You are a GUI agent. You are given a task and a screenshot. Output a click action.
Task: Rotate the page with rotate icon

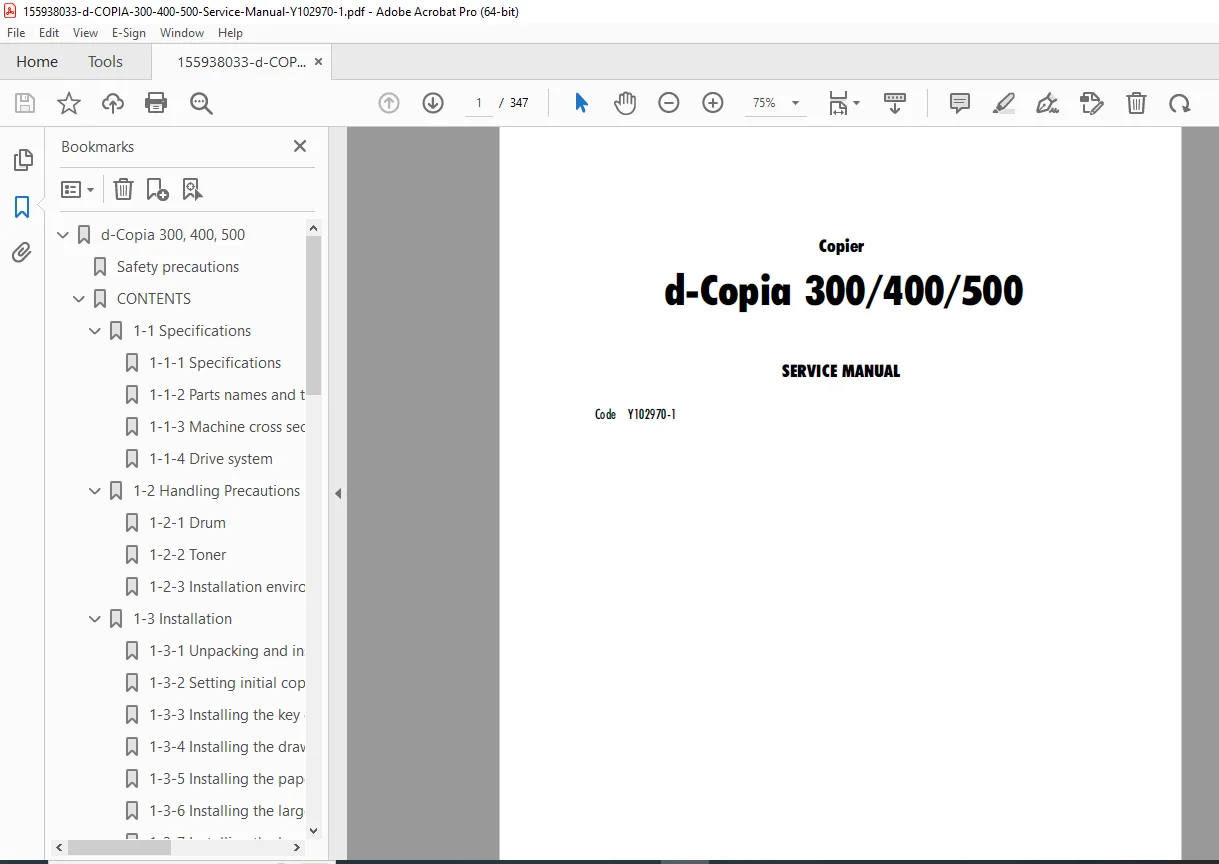[1180, 103]
